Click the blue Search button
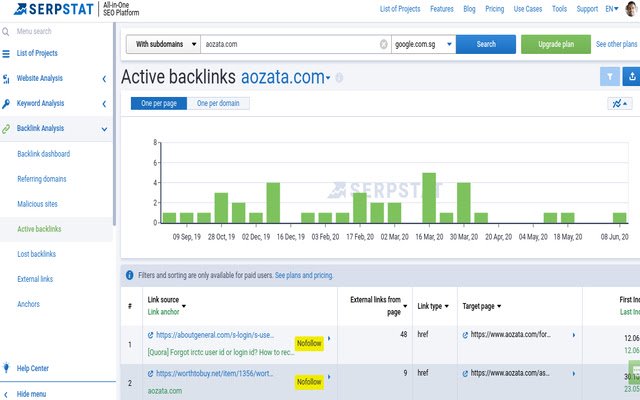The height and width of the screenshot is (400, 640). (x=486, y=44)
